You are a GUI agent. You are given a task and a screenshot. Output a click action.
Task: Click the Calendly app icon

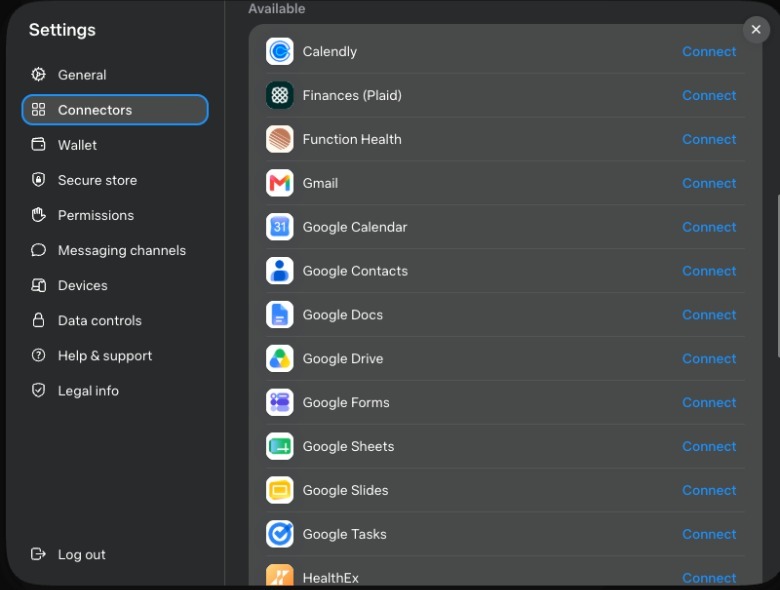280,51
